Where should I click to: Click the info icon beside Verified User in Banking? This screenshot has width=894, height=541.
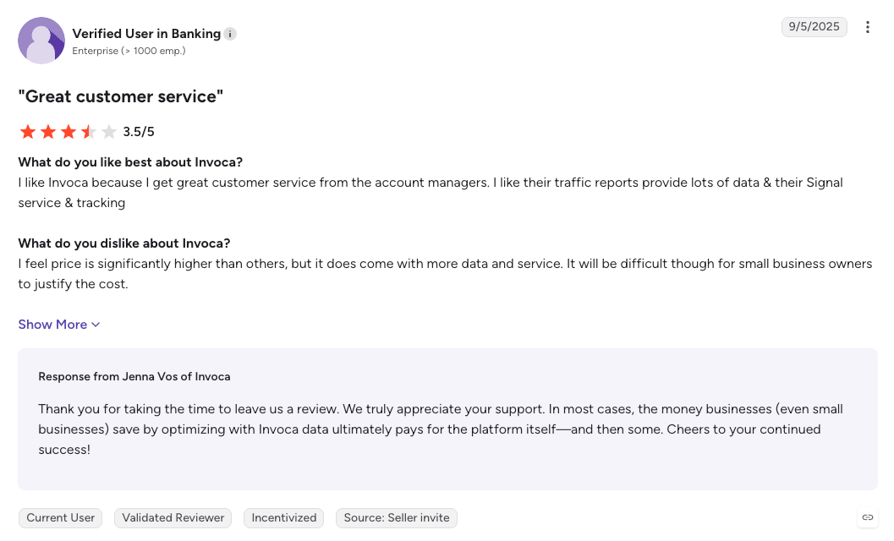point(230,34)
